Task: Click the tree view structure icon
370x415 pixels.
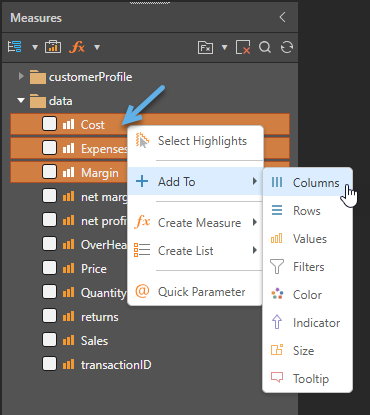Action: point(15,47)
